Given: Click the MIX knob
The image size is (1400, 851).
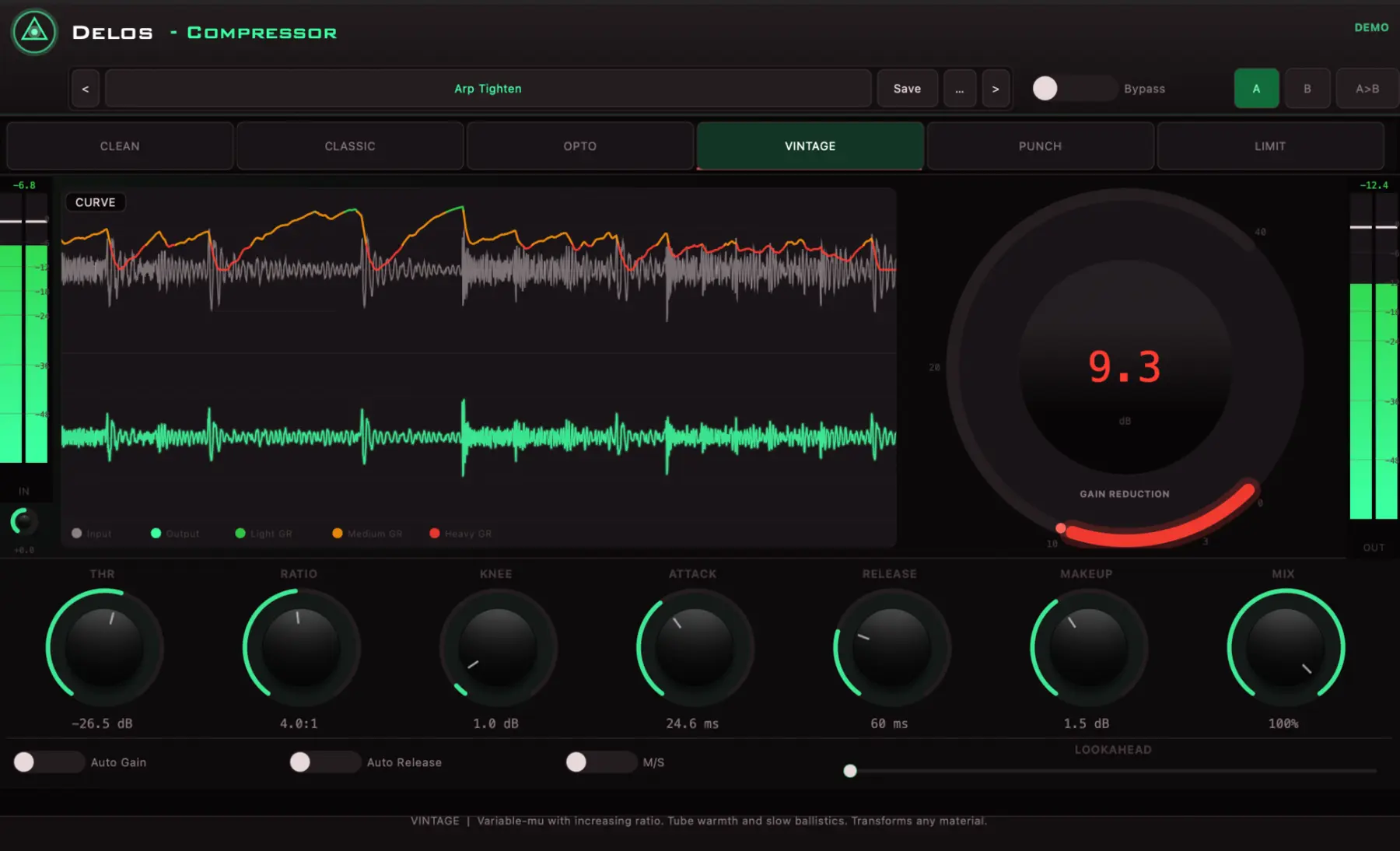Looking at the screenshot, I should coord(1286,647).
